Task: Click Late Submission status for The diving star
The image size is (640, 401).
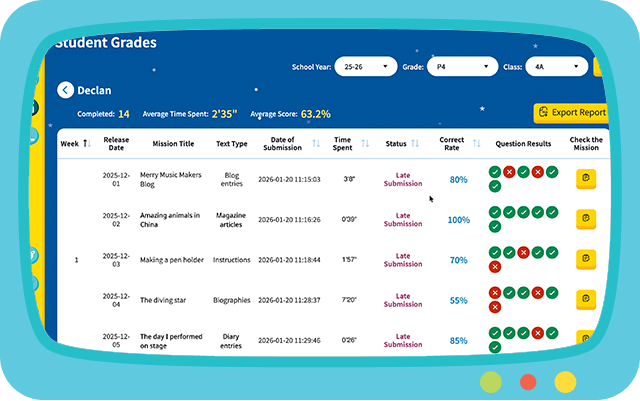Action: [403, 300]
